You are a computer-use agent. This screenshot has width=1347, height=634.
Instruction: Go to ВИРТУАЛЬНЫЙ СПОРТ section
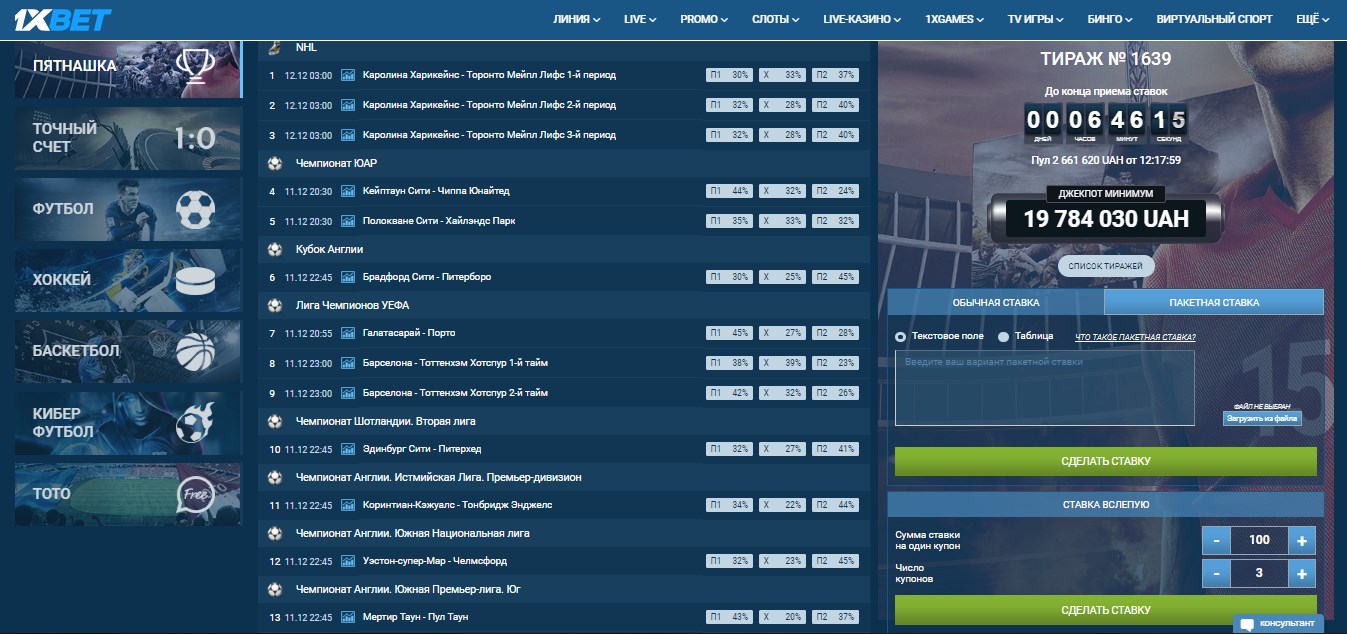pos(1214,19)
